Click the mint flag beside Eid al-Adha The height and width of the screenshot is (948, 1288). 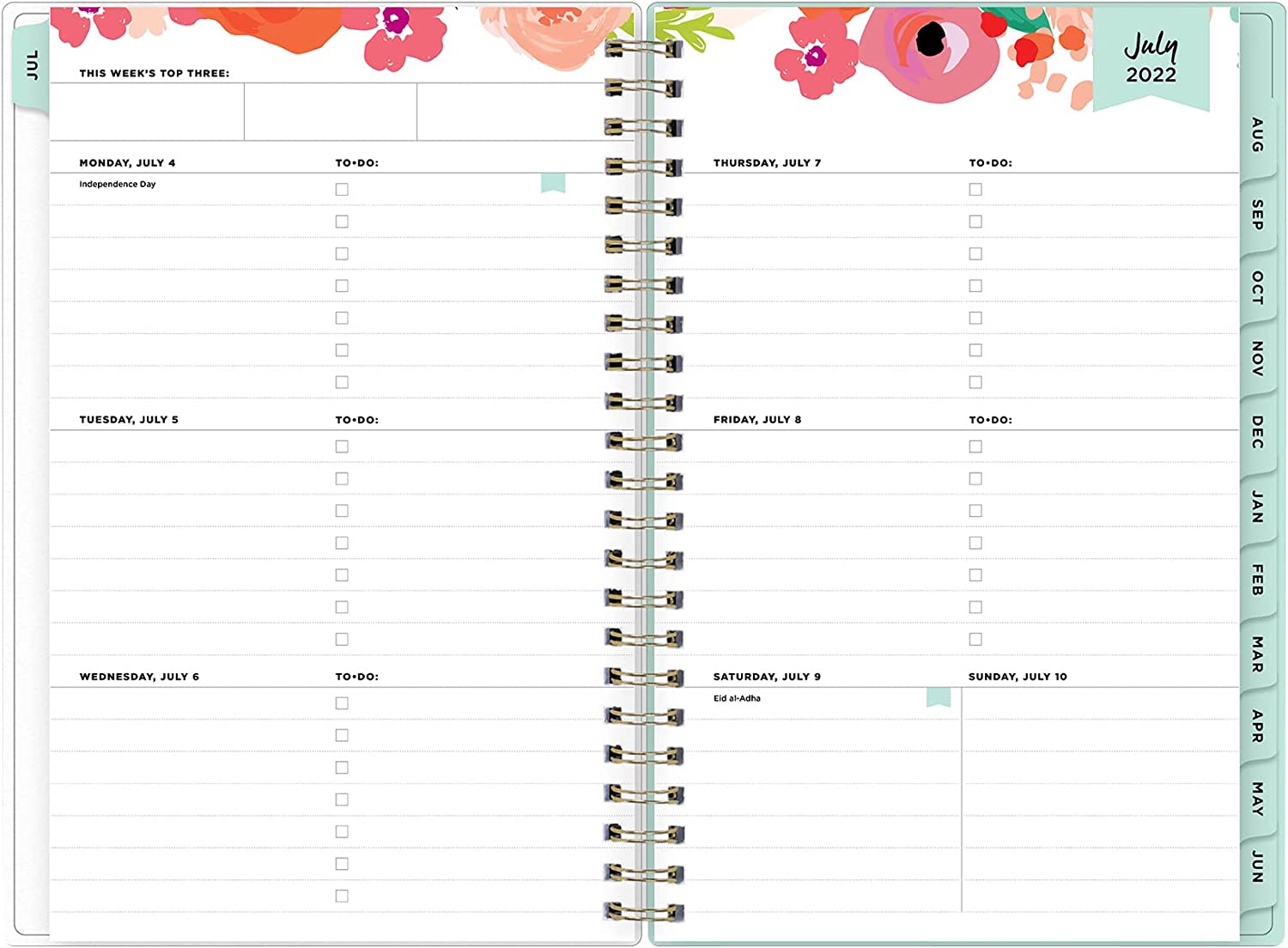pyautogui.click(x=939, y=697)
